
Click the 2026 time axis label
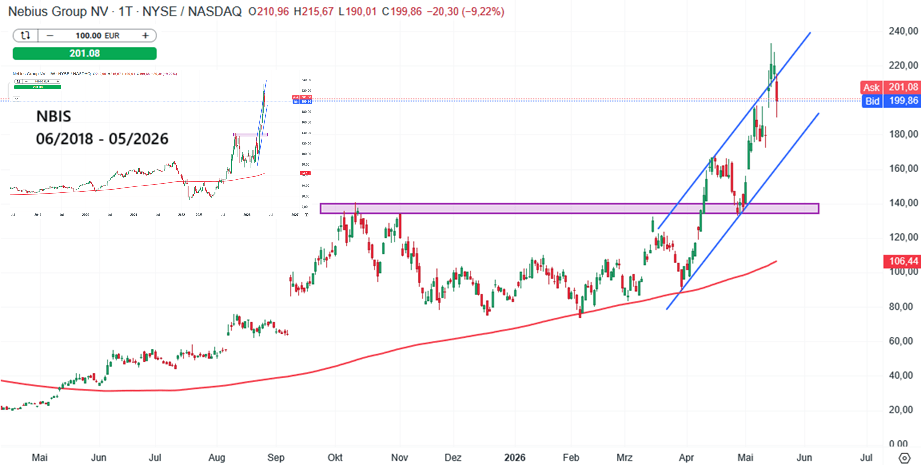tap(515, 457)
